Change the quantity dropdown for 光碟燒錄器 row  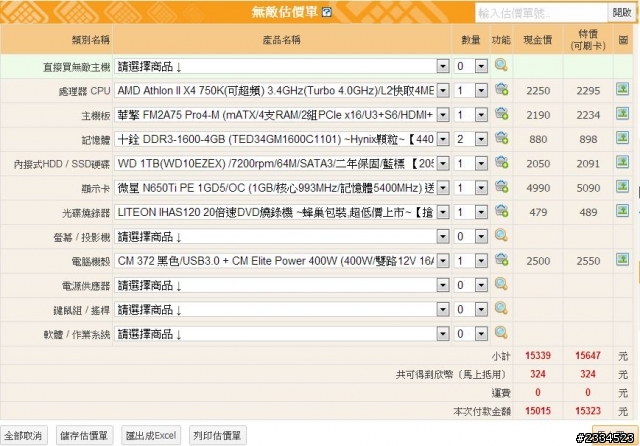tap(471, 212)
